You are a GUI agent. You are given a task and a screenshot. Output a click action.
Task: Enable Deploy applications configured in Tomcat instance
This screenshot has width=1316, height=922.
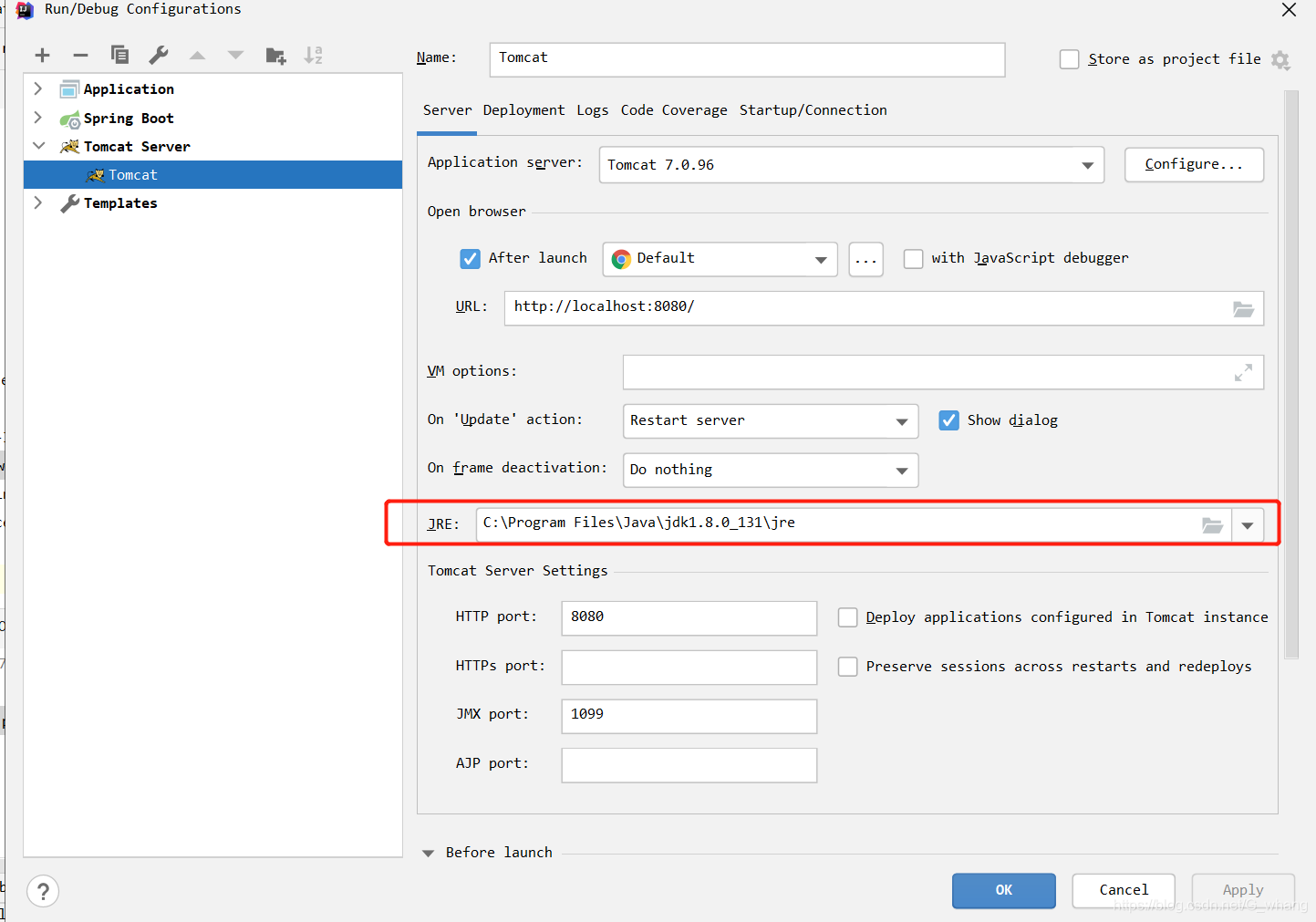847,617
